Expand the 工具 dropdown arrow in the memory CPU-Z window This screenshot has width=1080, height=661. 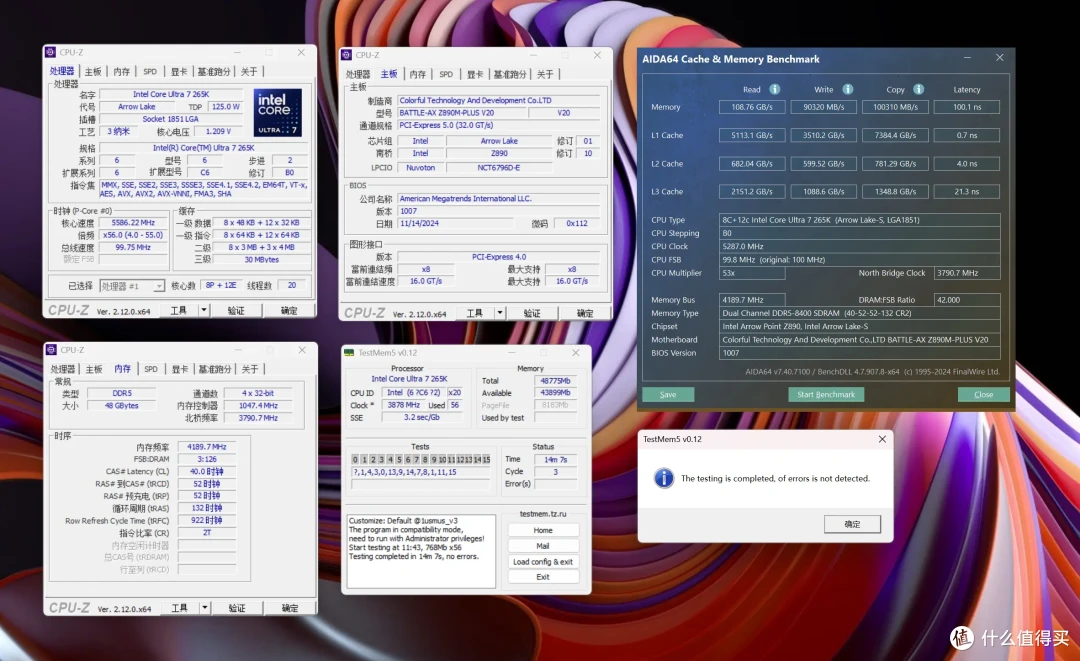pyautogui.click(x=205, y=608)
